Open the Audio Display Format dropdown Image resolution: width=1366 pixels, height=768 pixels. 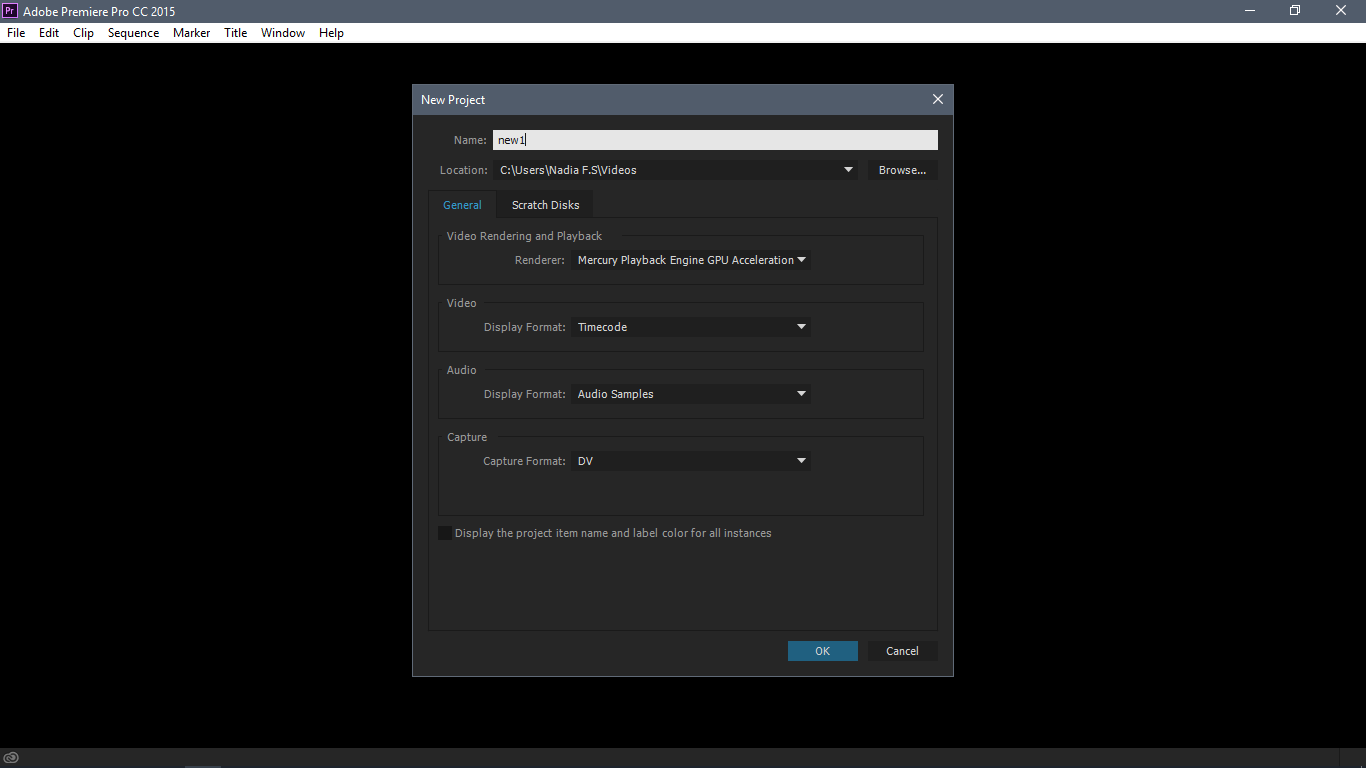pos(691,394)
